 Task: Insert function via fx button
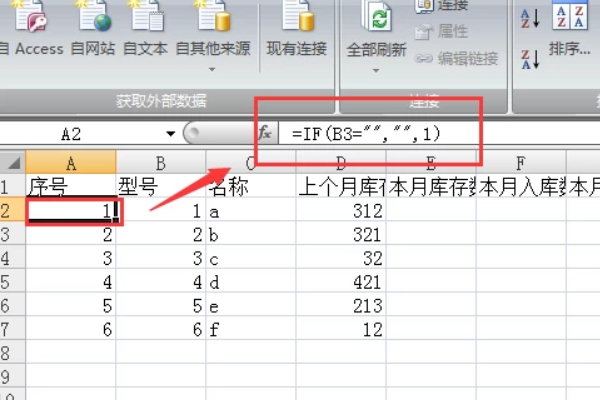pos(265,133)
